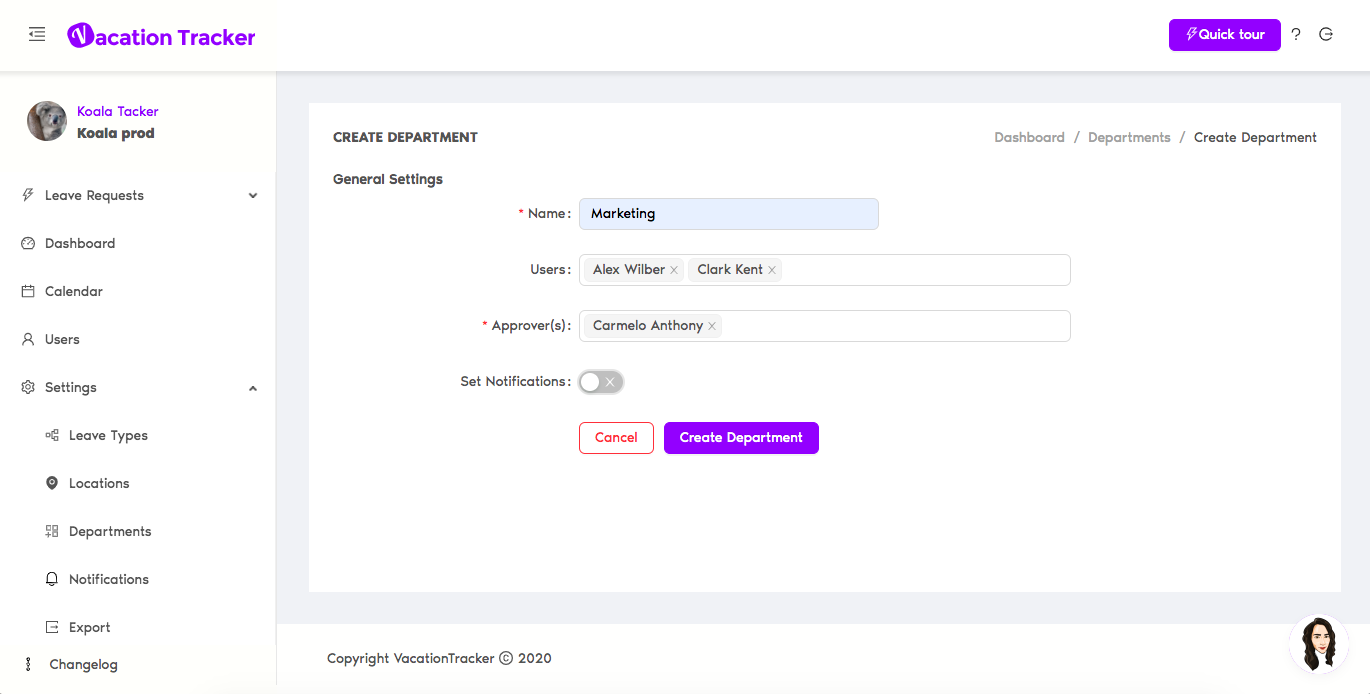Expand the Leave Requests submenu chevron

[x=253, y=196]
